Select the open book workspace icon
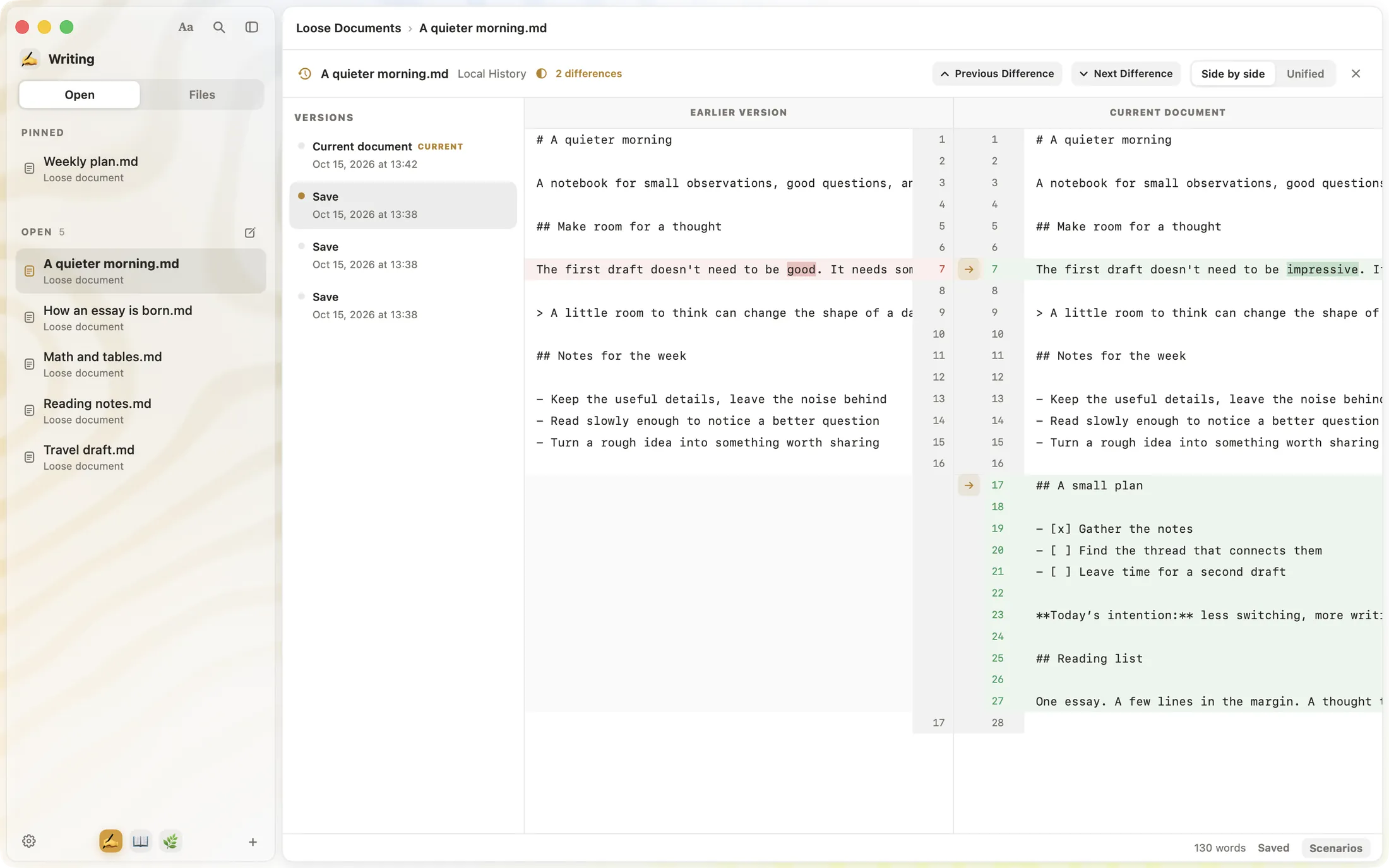The height and width of the screenshot is (868, 1389). 141,841
